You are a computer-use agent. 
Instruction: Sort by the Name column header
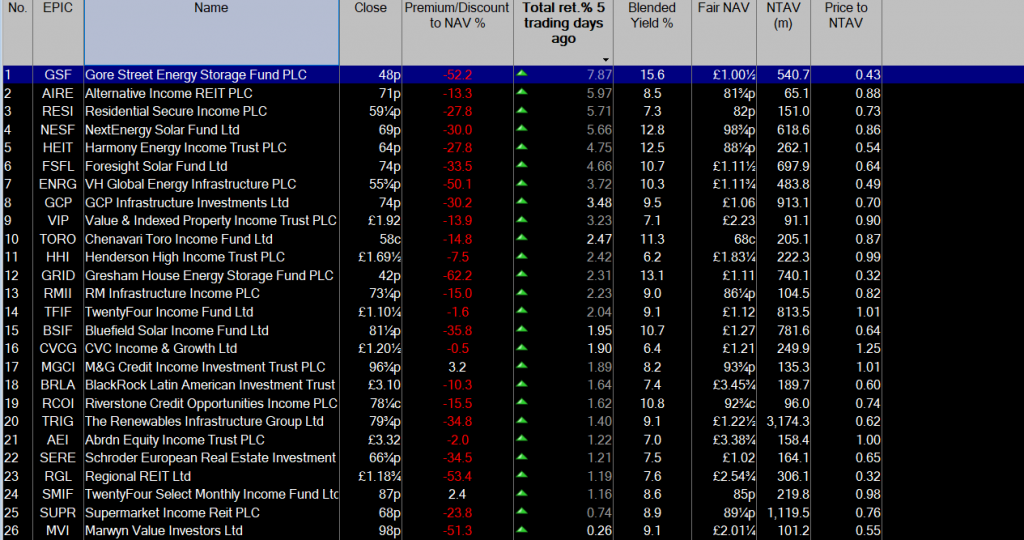(x=211, y=8)
